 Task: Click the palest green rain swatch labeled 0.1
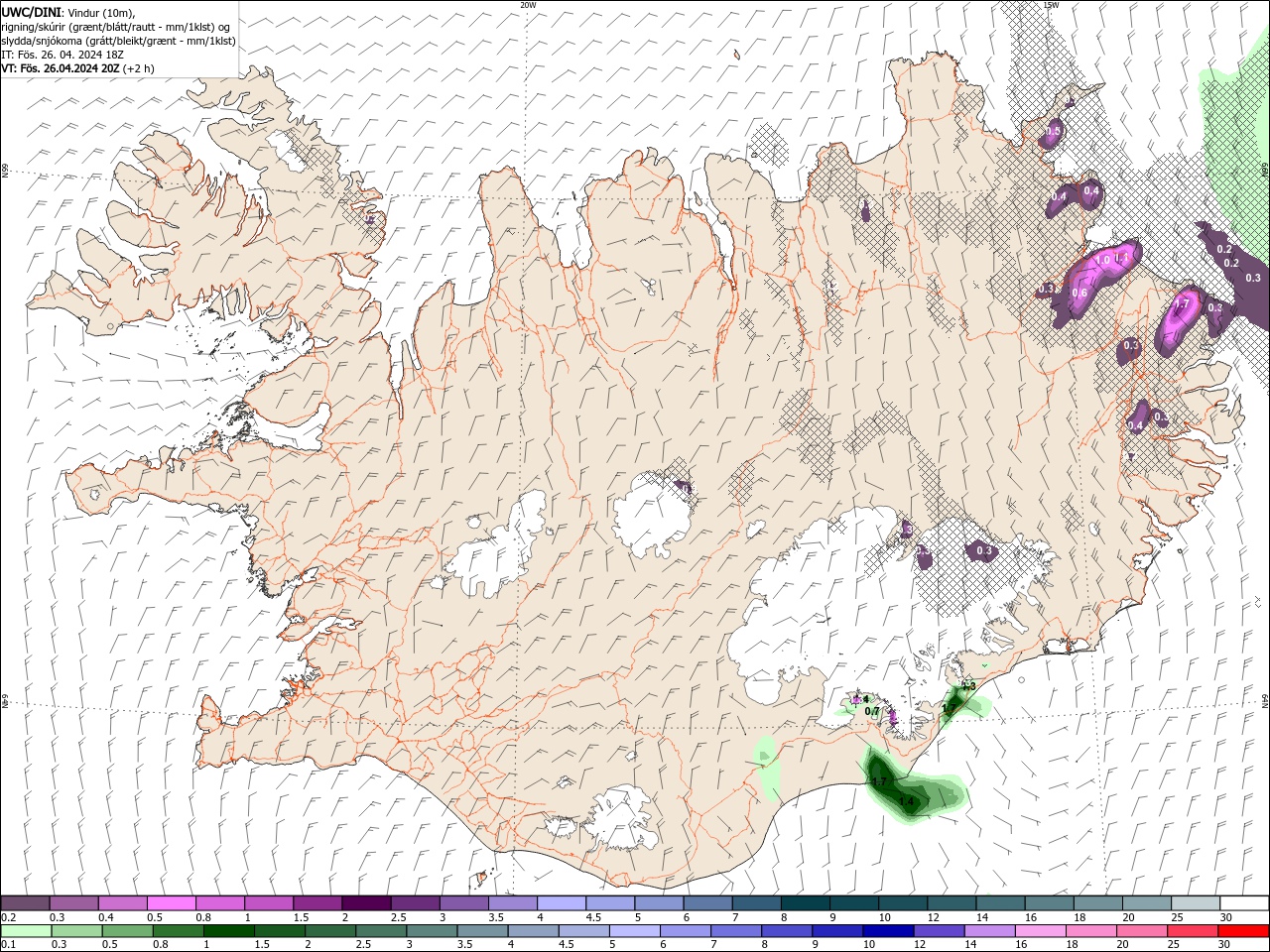click(26, 931)
